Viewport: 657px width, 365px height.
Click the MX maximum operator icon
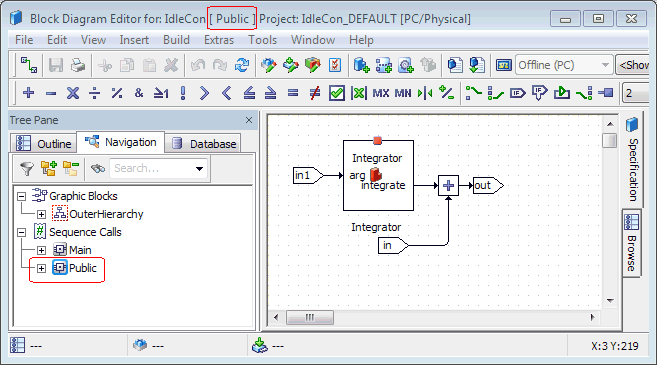[380, 93]
